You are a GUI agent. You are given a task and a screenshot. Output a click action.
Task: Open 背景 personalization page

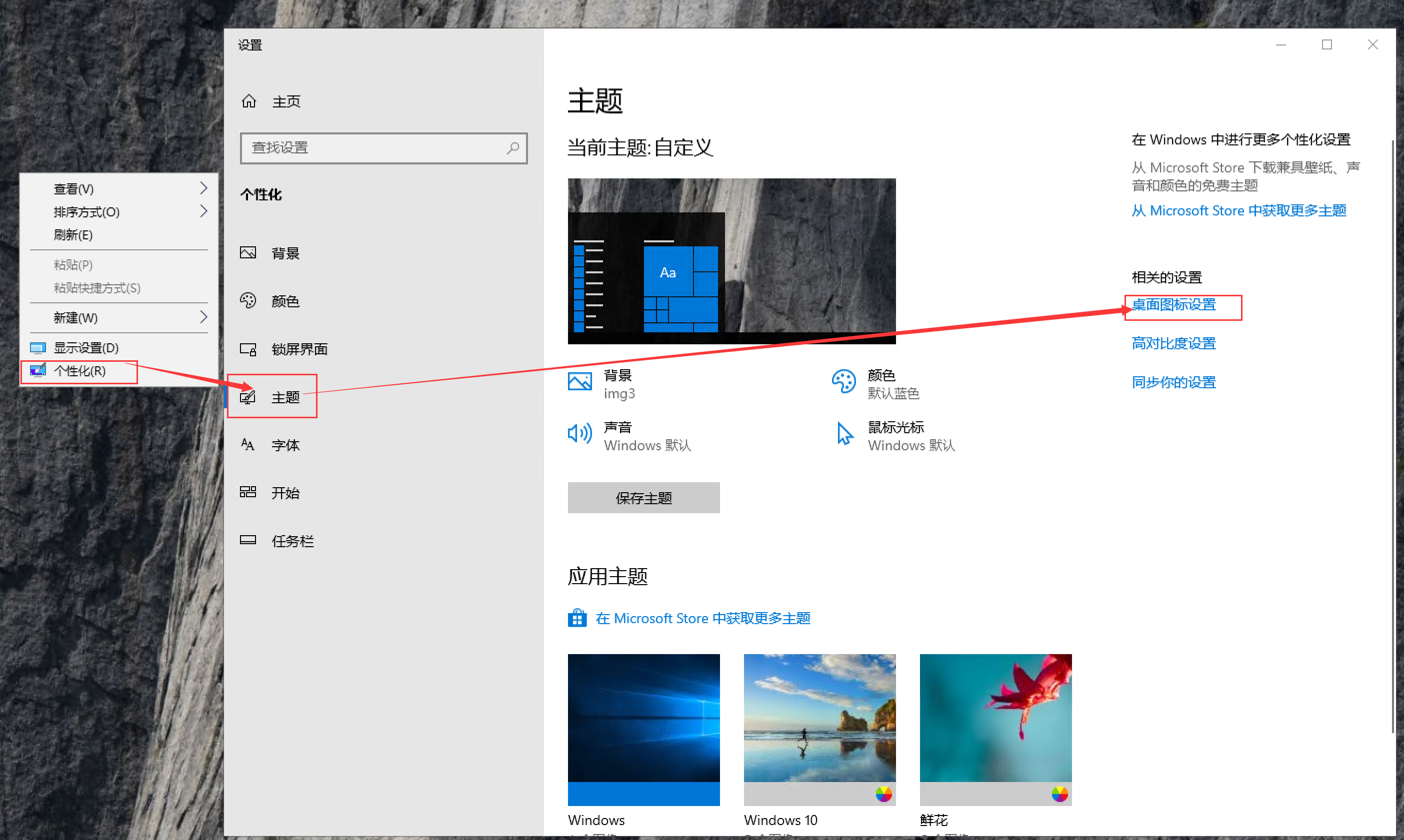tap(383, 253)
